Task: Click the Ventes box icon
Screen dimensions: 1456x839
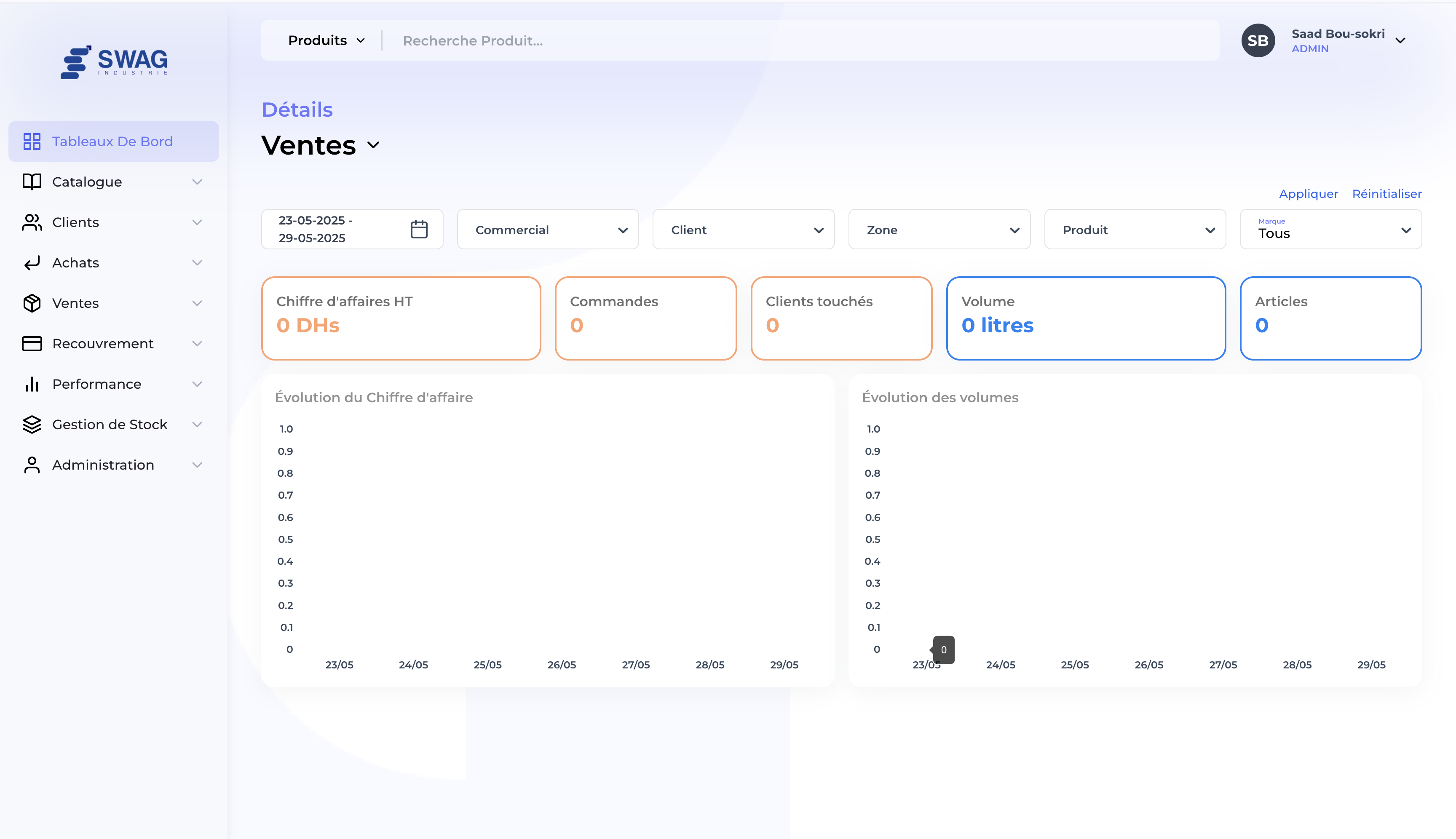Action: pyautogui.click(x=32, y=303)
